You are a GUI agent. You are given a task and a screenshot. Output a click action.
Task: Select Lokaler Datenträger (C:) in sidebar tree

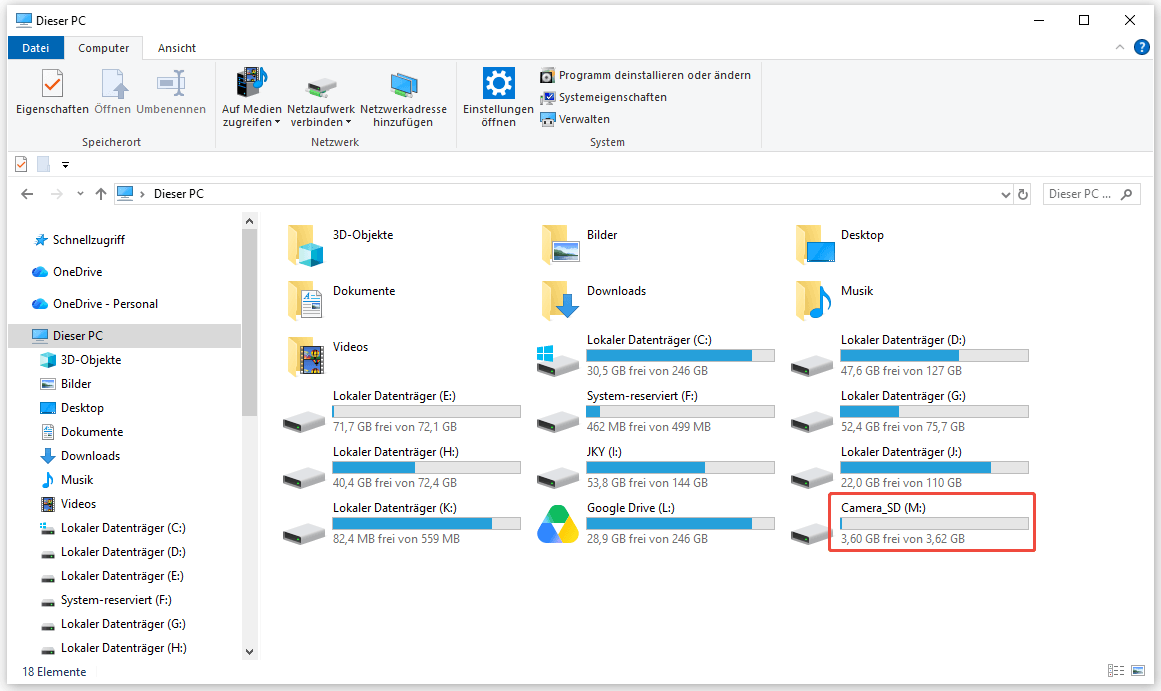coord(123,528)
